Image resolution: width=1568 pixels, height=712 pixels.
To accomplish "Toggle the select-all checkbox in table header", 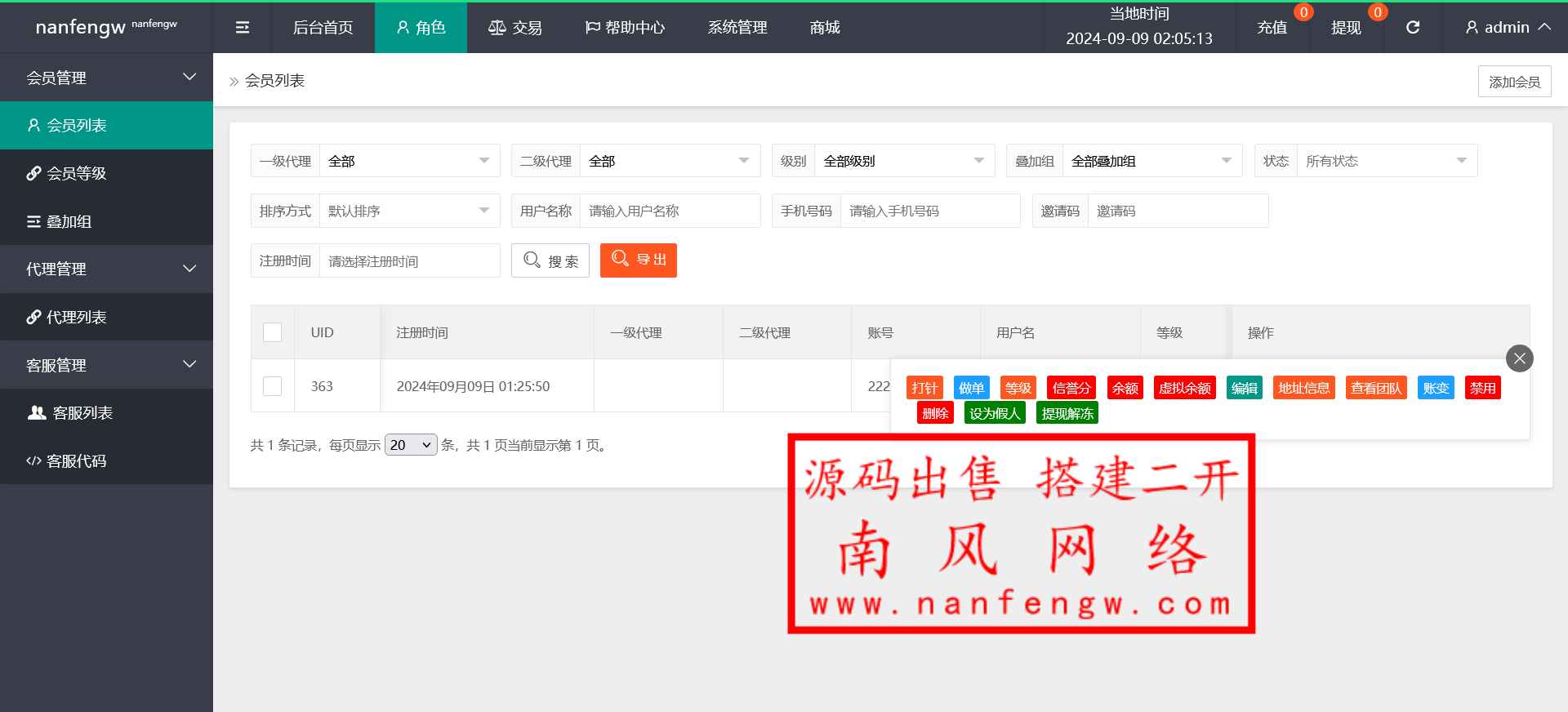I will [x=273, y=332].
